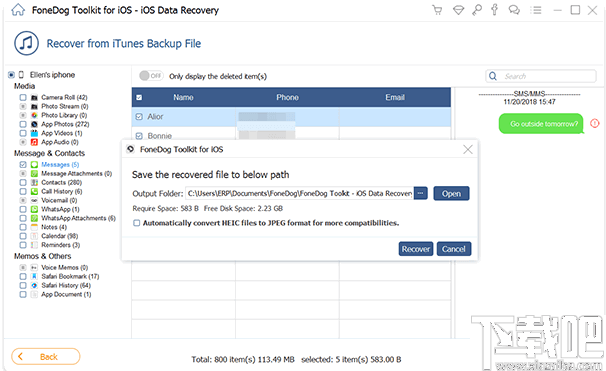
Task: Click the WhatsApp Attachments icon
Action: 34,218
